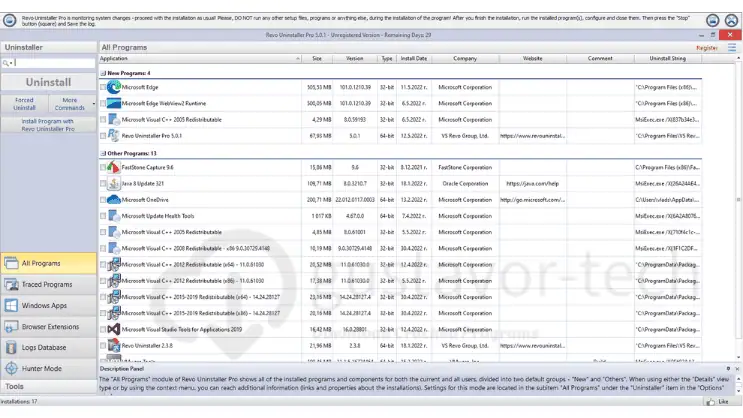The height and width of the screenshot is (418, 743).
Task: Click the Microsoft OneDrive cloud icon
Action: tap(114, 200)
